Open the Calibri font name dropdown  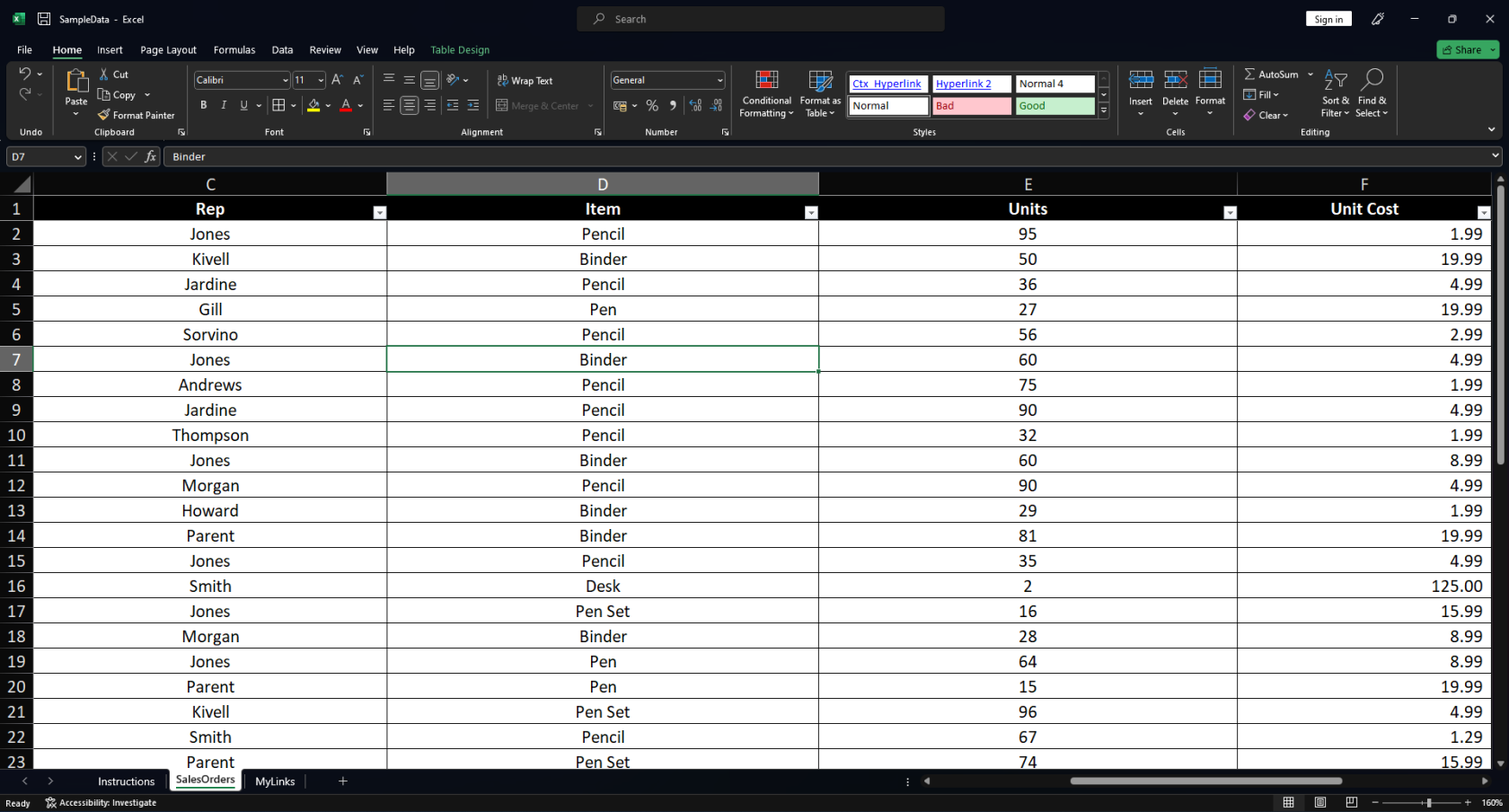pyautogui.click(x=286, y=80)
